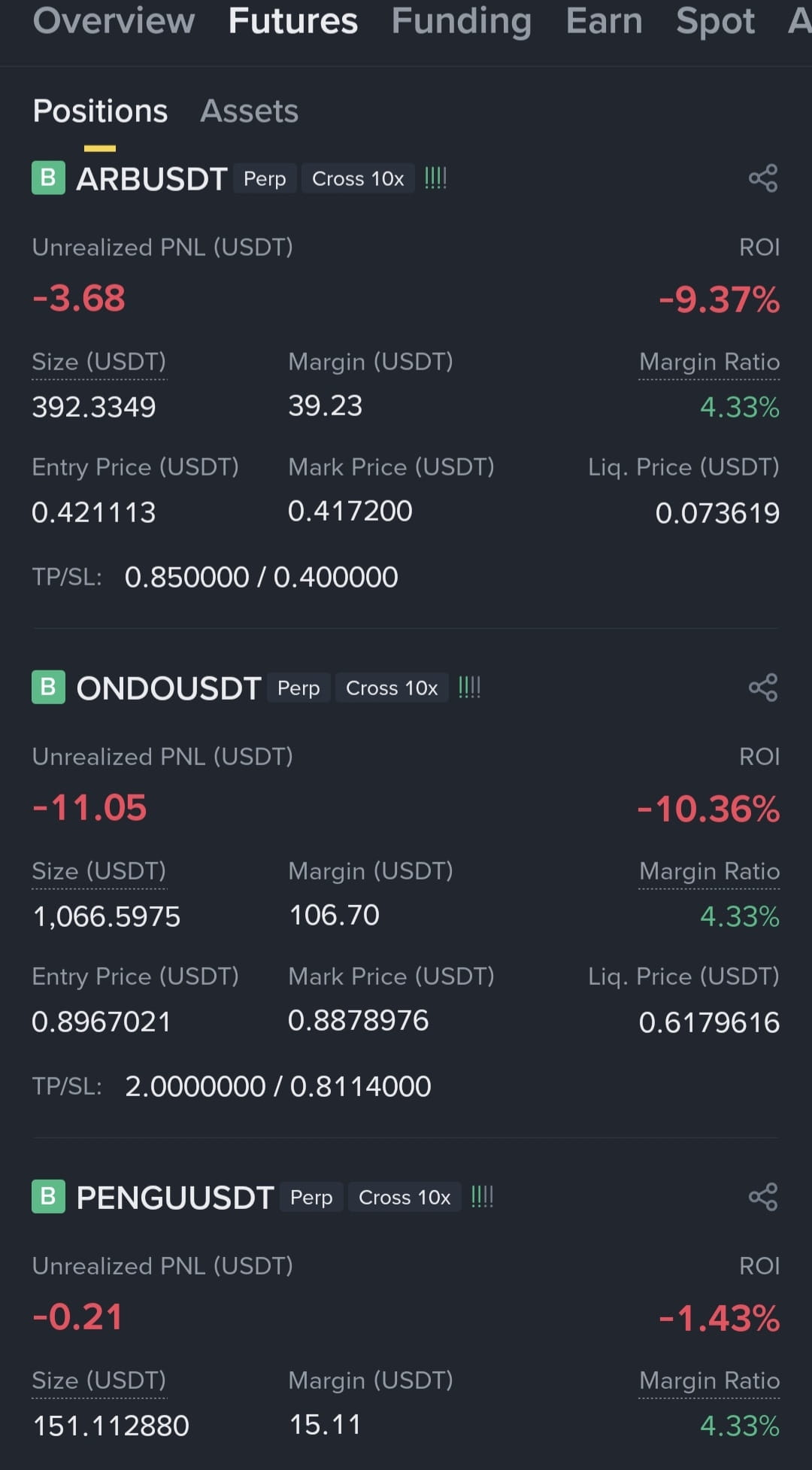Tap the PENGUUSDT green B badge
The height and width of the screenshot is (1470, 812).
pos(48,1197)
